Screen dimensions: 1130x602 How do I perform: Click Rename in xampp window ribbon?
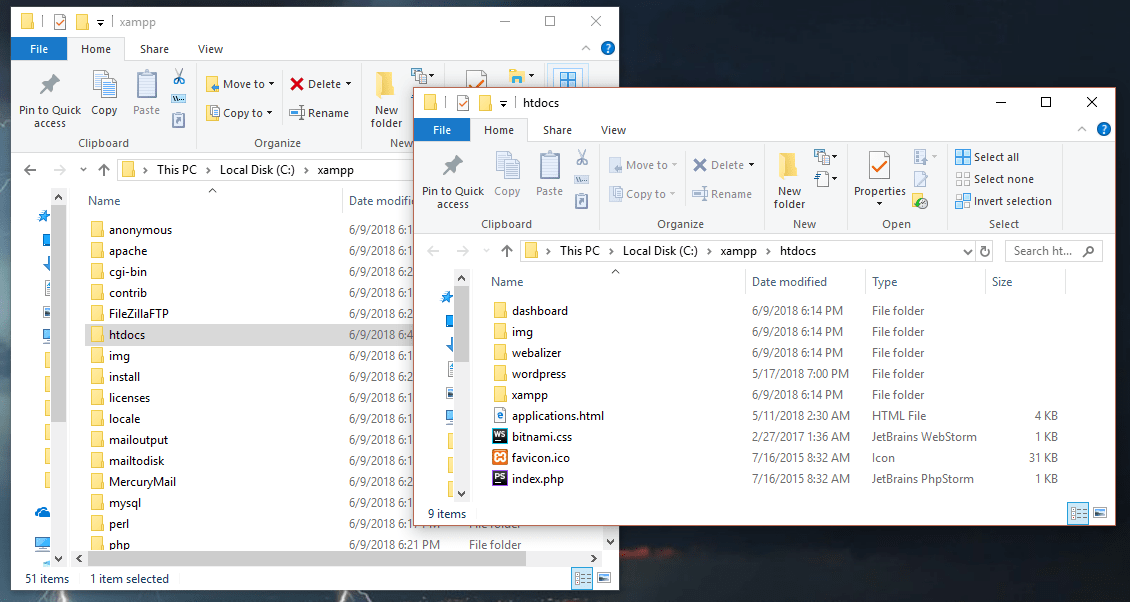(x=319, y=113)
